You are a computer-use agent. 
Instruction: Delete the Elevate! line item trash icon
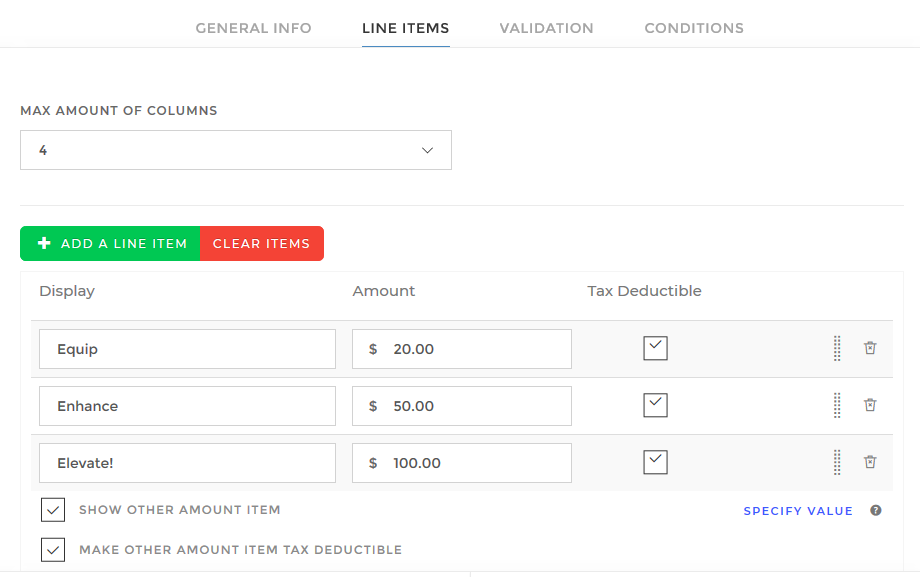(870, 462)
